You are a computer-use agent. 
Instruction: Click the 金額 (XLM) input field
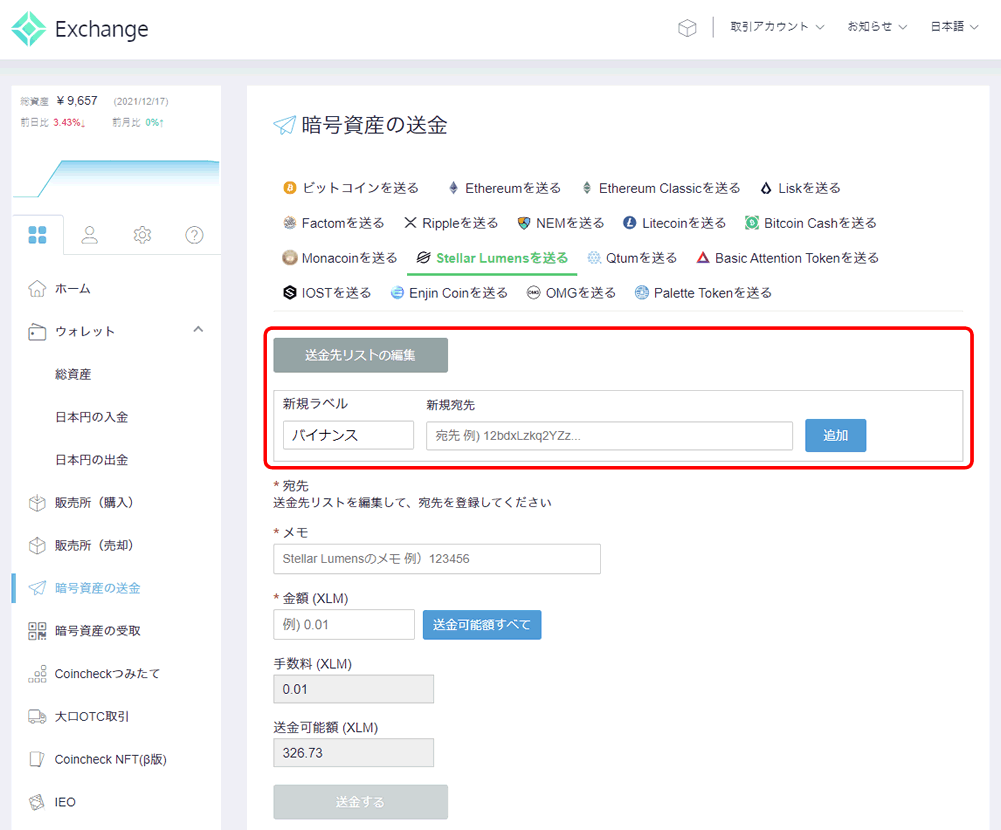344,624
